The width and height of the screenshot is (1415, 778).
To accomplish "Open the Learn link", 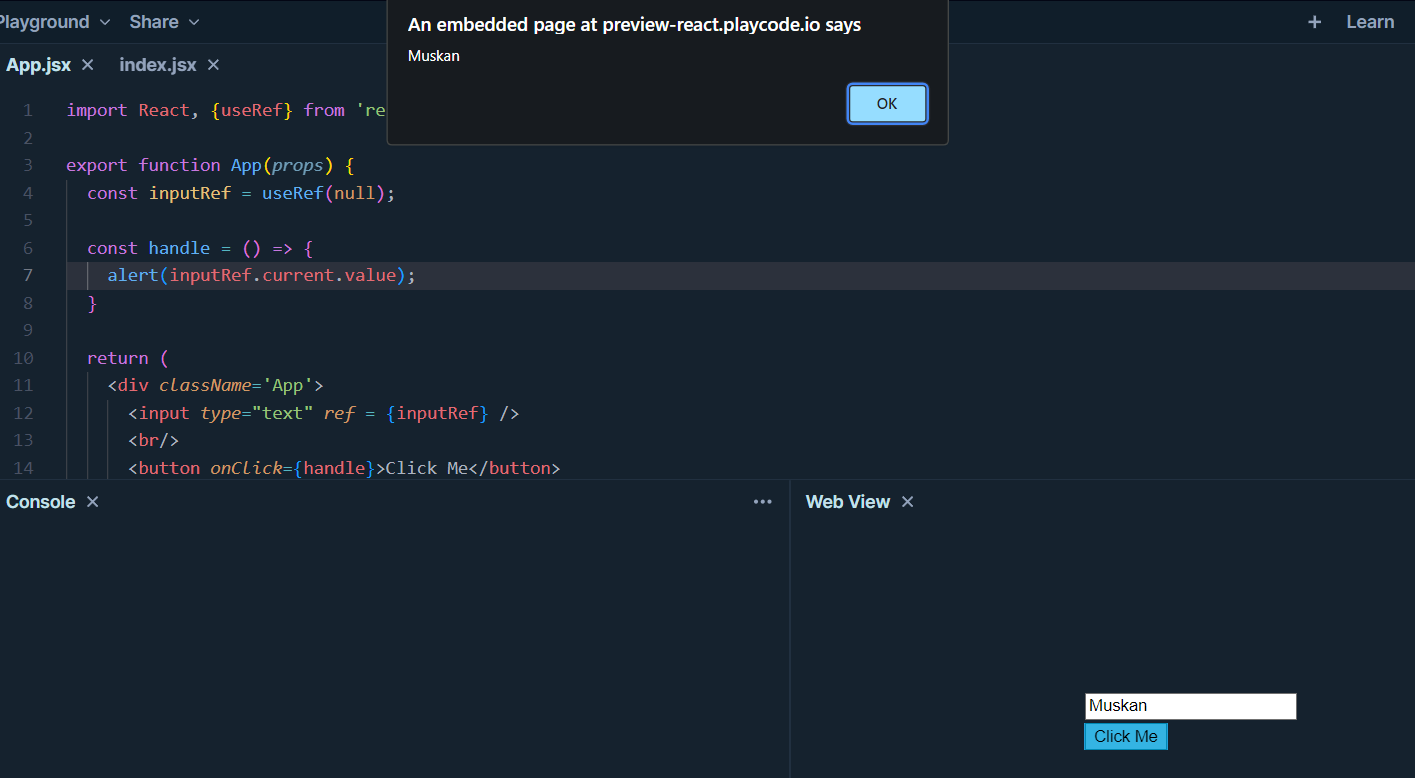I will pos(1369,22).
